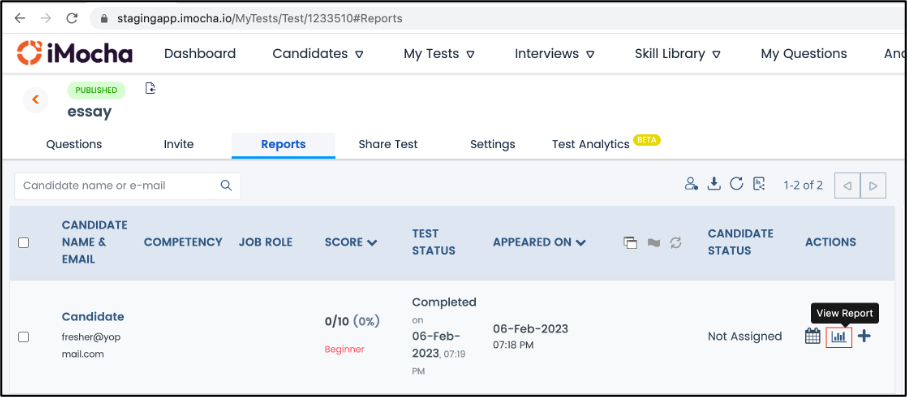The width and height of the screenshot is (908, 398).
Task: Click the download reports icon
Action: (715, 184)
